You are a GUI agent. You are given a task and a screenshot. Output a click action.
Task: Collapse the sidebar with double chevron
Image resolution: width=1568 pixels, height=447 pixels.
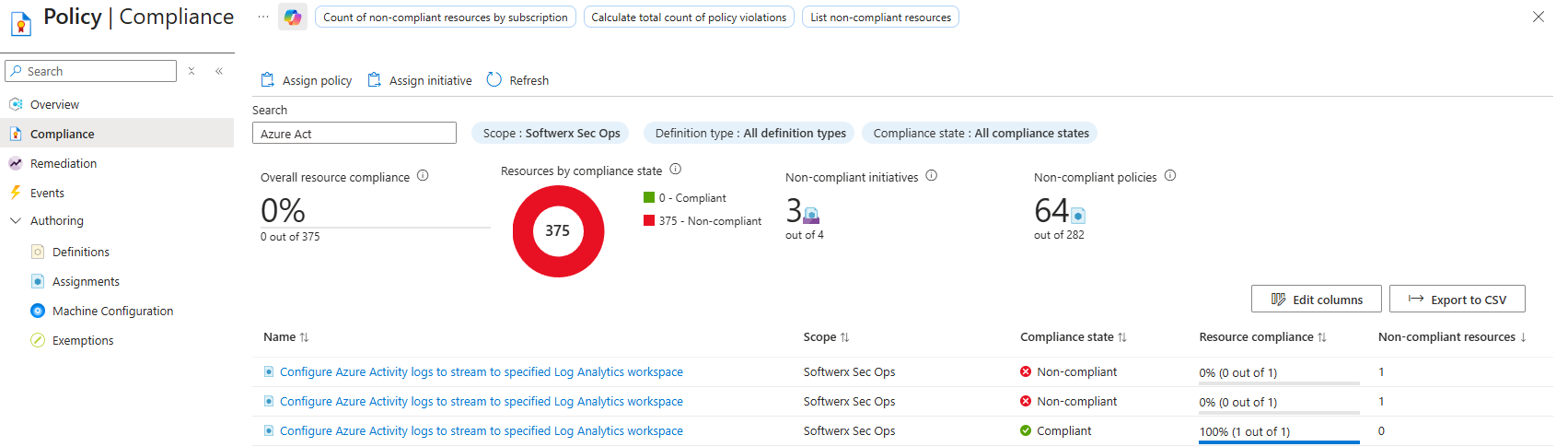point(219,71)
